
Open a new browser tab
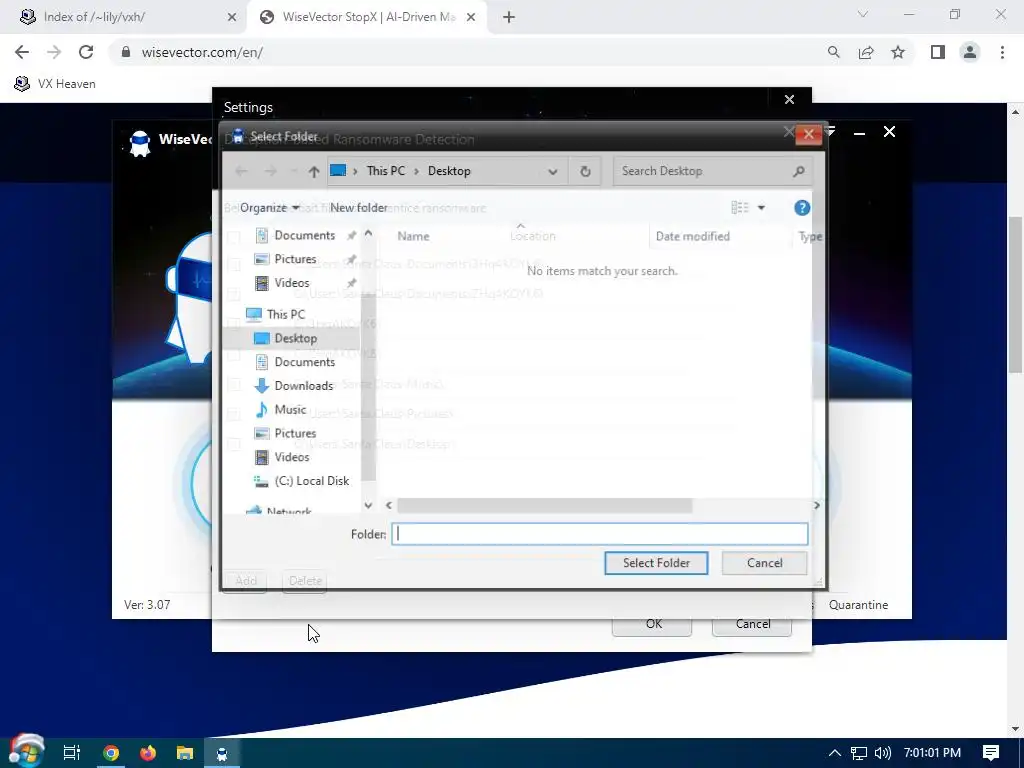coord(509,18)
